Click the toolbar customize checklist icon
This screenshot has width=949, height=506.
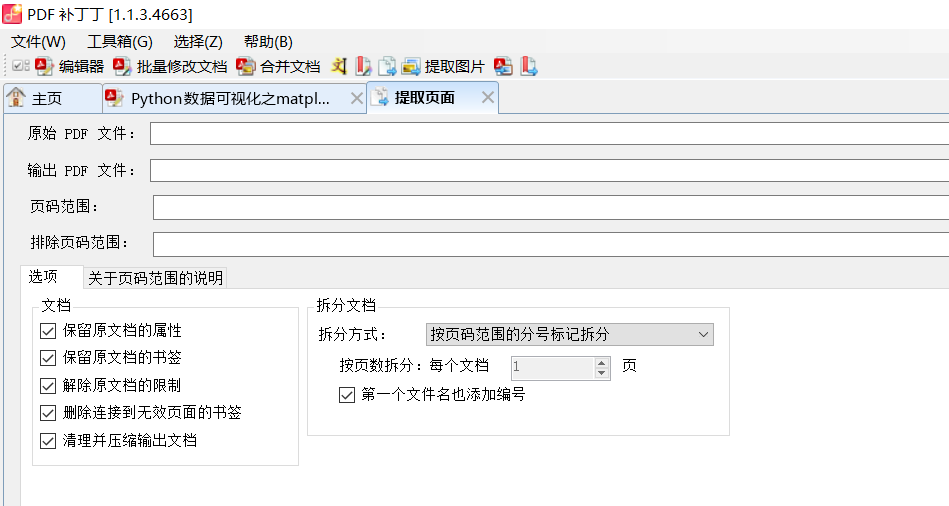tap(21, 65)
